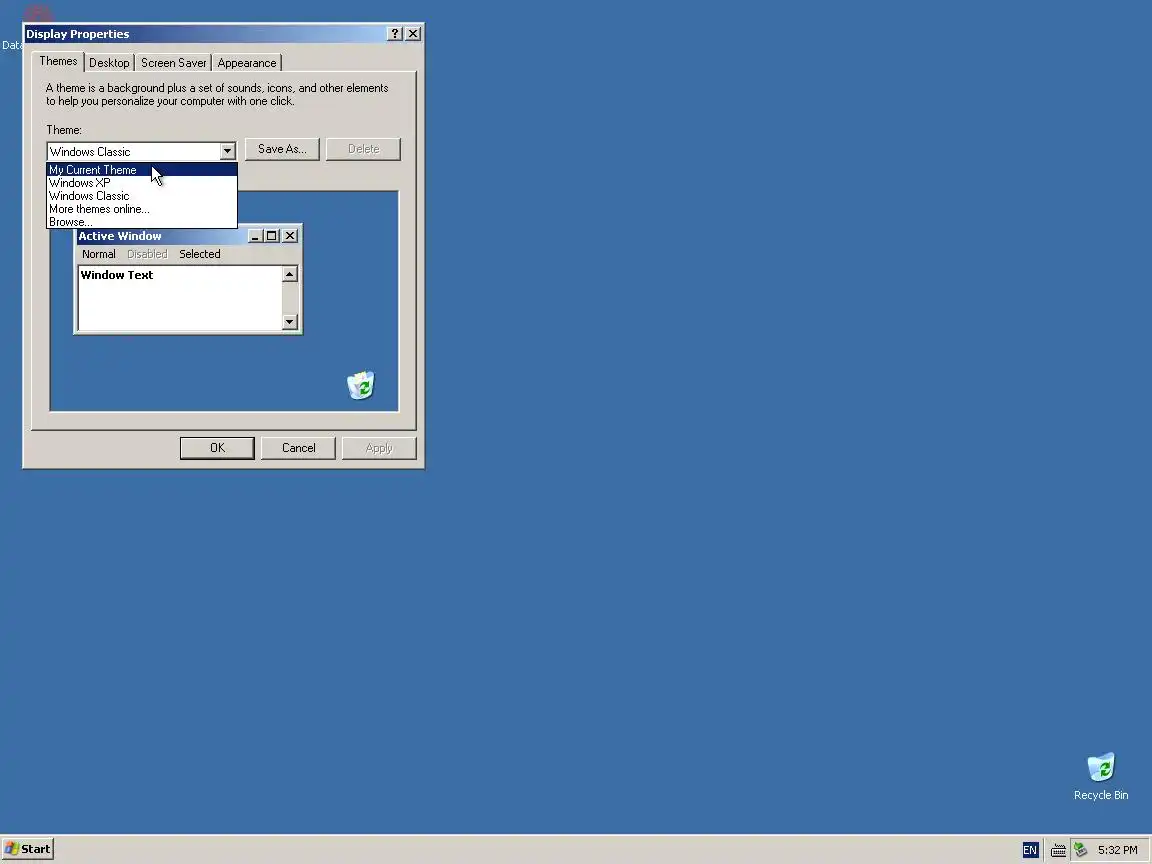Switch to the Desktop tab

(x=109, y=63)
